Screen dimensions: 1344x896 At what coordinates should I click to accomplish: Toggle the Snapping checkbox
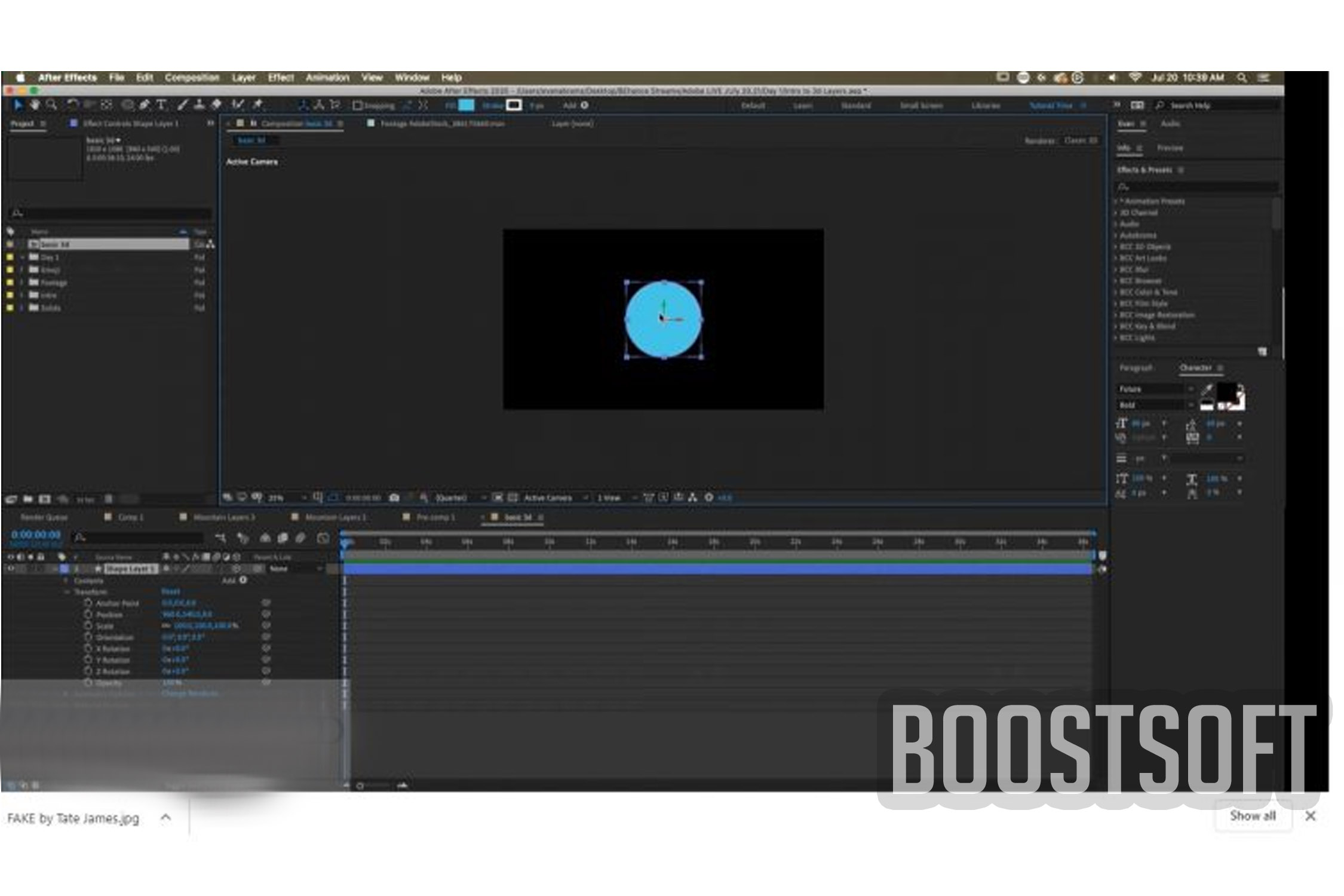[358, 106]
